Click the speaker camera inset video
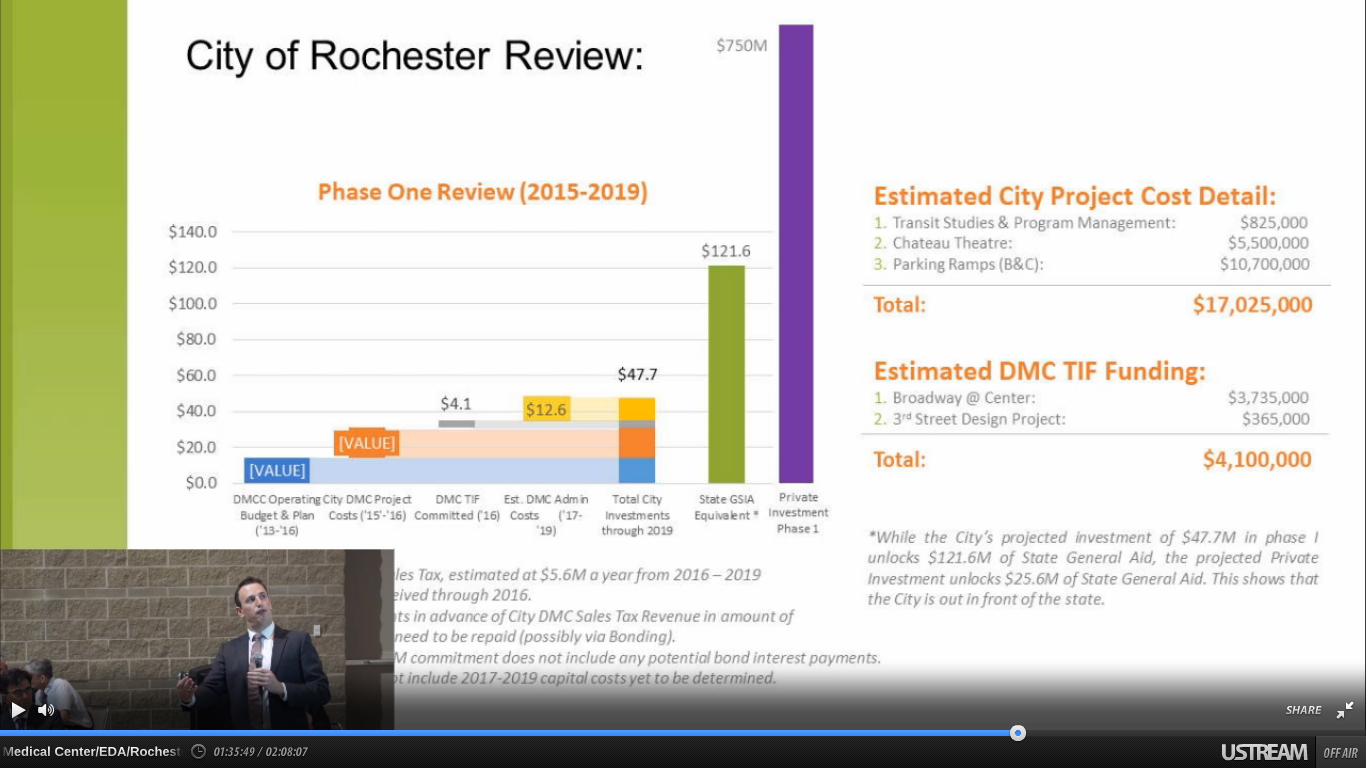Screen dimensions: 1366x768 click(x=197, y=638)
